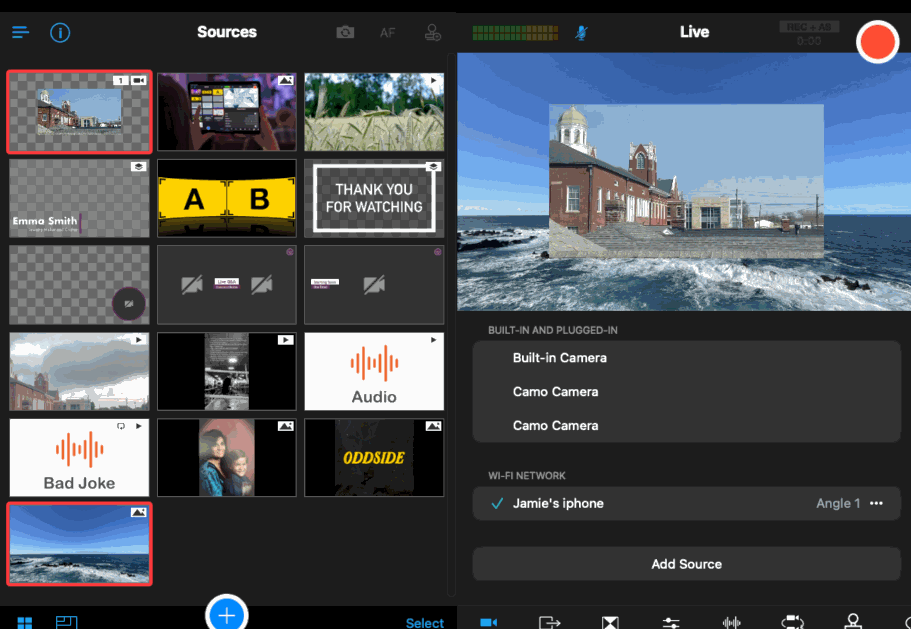Open the camera switch loop tab
The image size is (911, 629).
coord(792,622)
